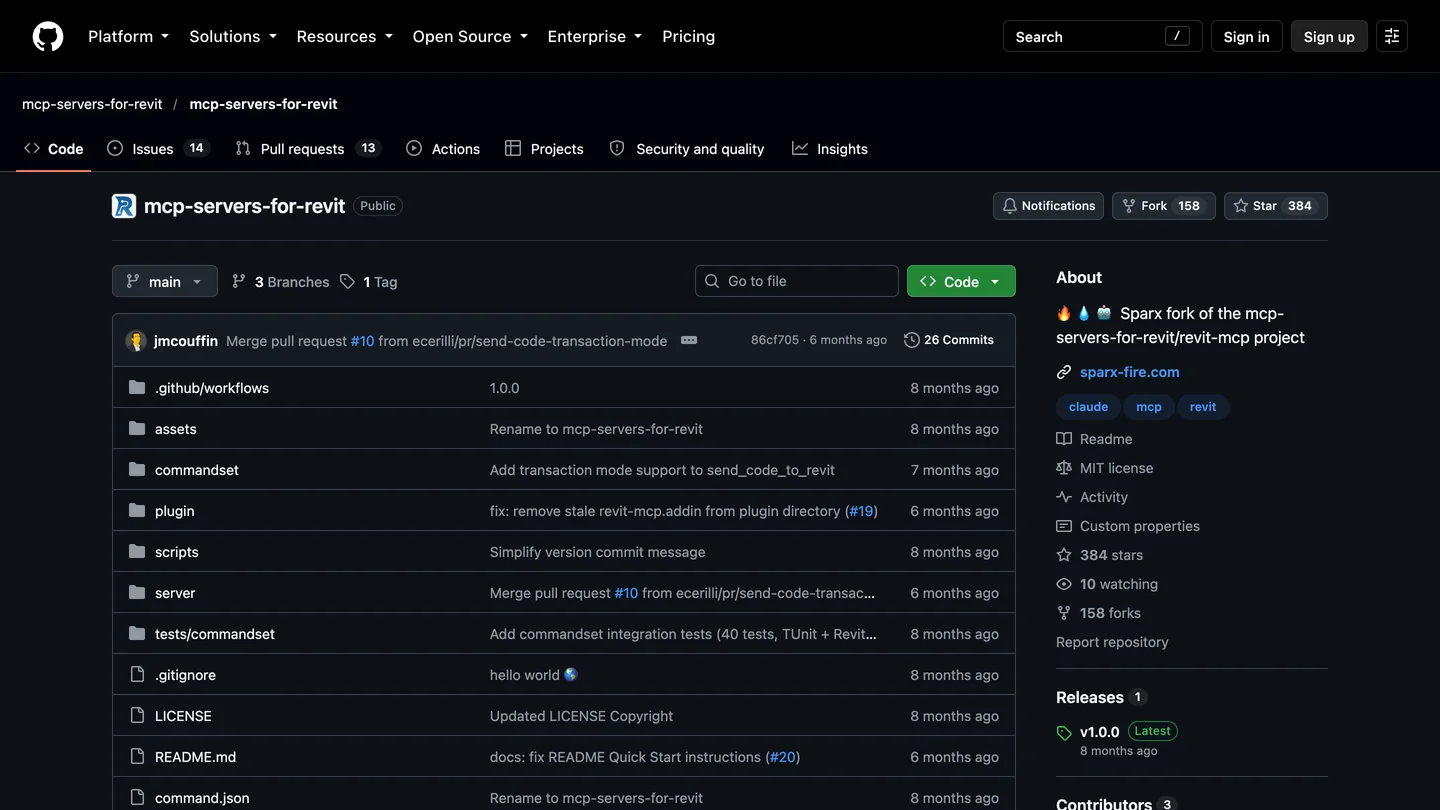Screen dimensions: 1440x810
Task: Switch to the Pull requests tab
Action: (x=308, y=148)
